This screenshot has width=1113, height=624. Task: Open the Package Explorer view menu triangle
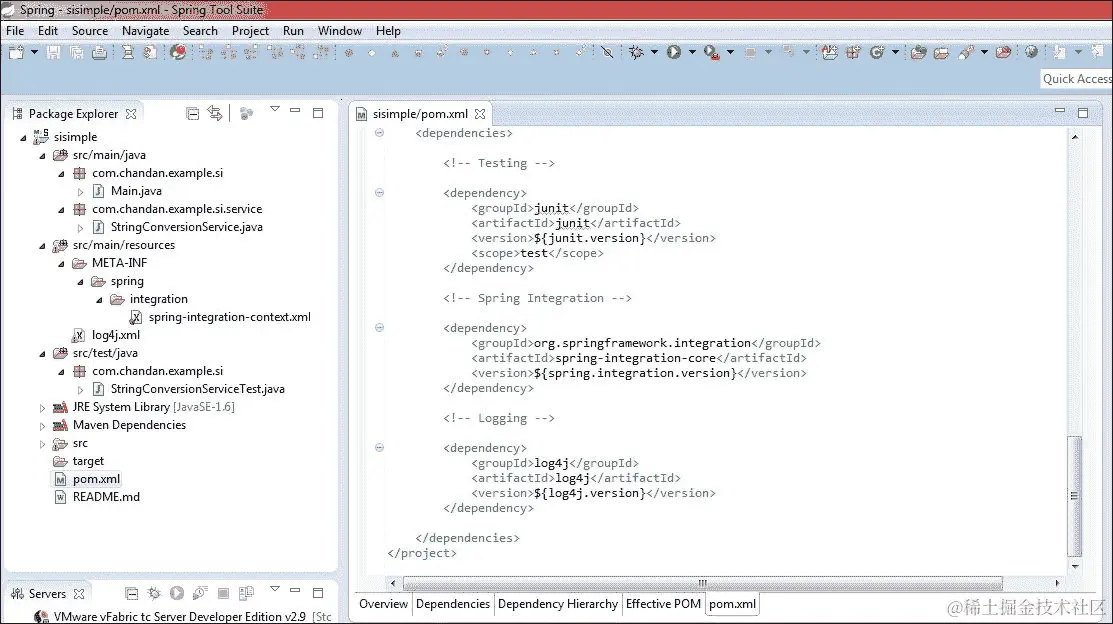pos(275,109)
